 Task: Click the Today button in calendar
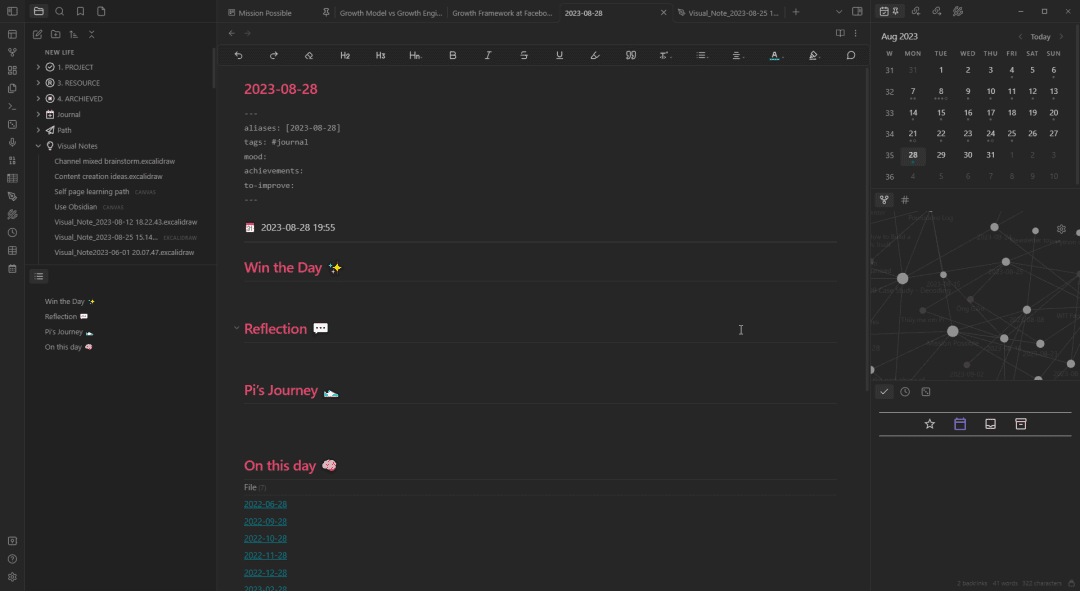coord(1040,37)
